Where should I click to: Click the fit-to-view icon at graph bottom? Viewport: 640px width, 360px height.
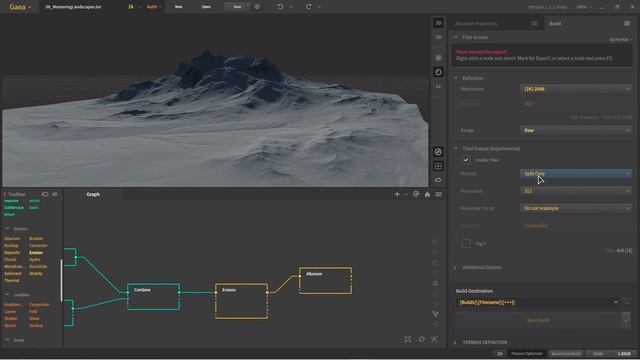[x=407, y=340]
